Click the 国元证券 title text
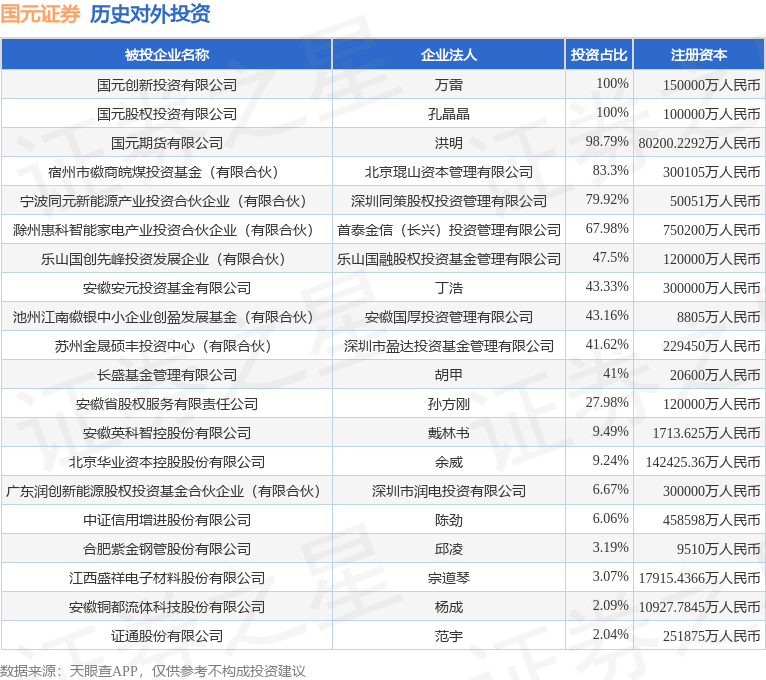Viewport: 766px width, 680px height. pyautogui.click(x=40, y=13)
